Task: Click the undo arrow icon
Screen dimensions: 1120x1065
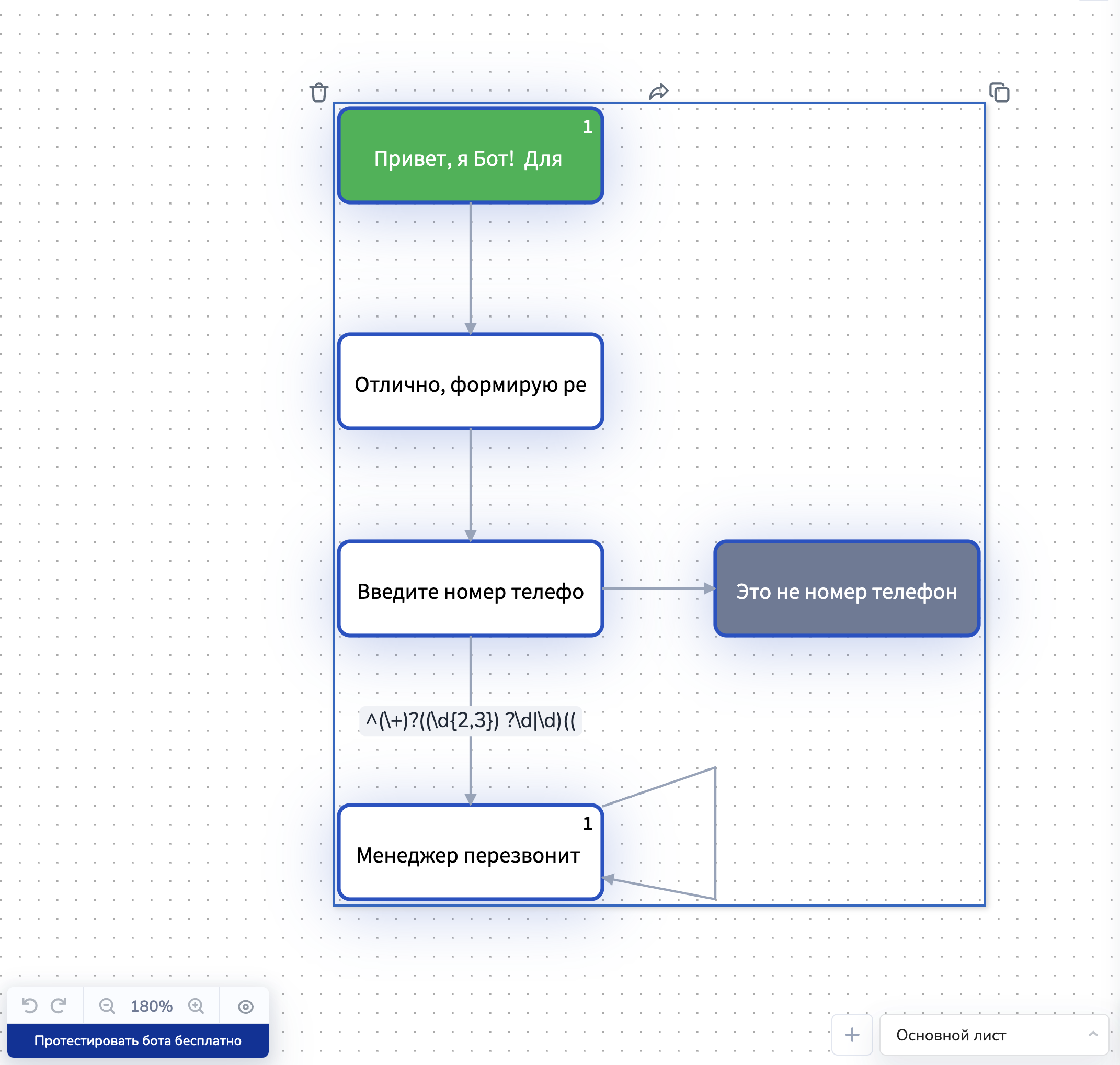Action: coord(29,1006)
